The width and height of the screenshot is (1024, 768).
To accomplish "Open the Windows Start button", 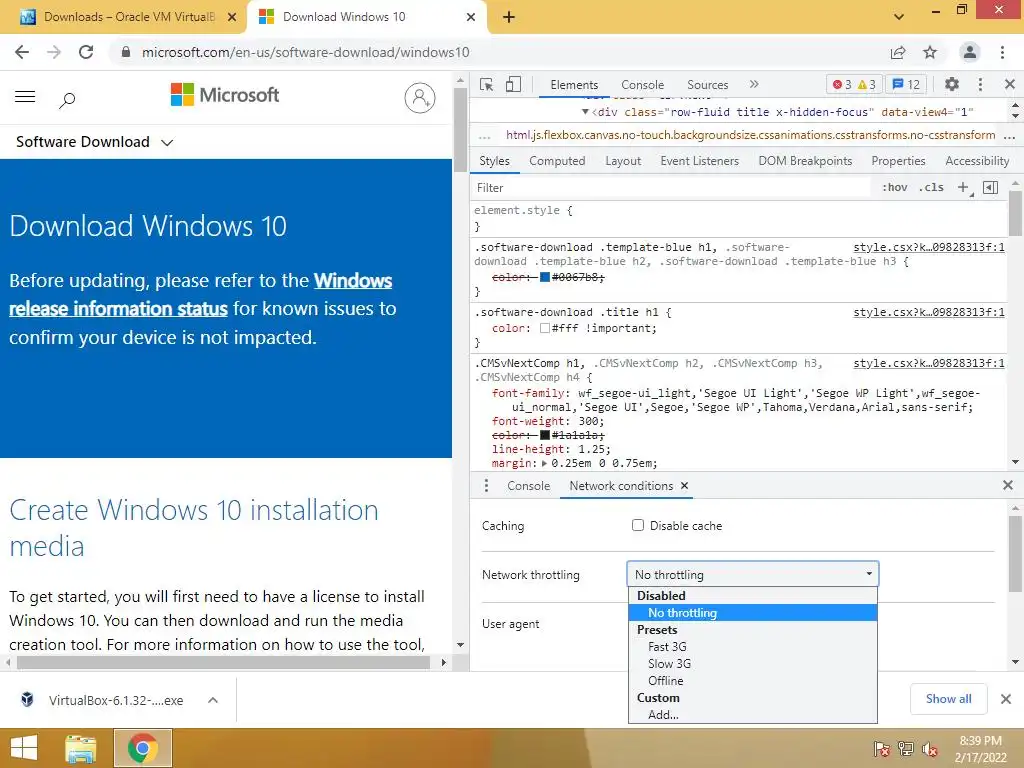I will coord(24,748).
